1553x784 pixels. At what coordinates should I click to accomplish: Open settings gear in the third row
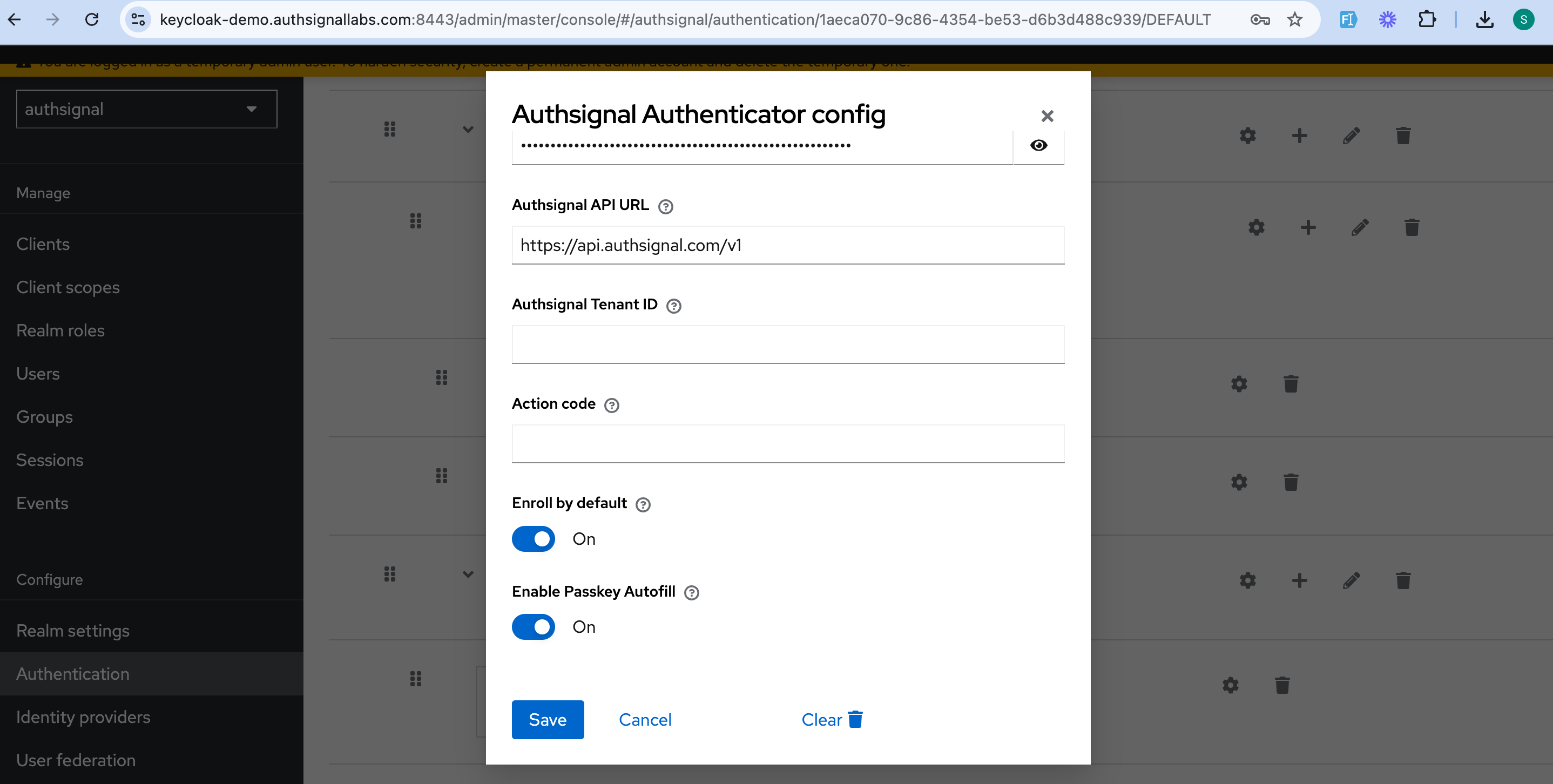[1239, 384]
